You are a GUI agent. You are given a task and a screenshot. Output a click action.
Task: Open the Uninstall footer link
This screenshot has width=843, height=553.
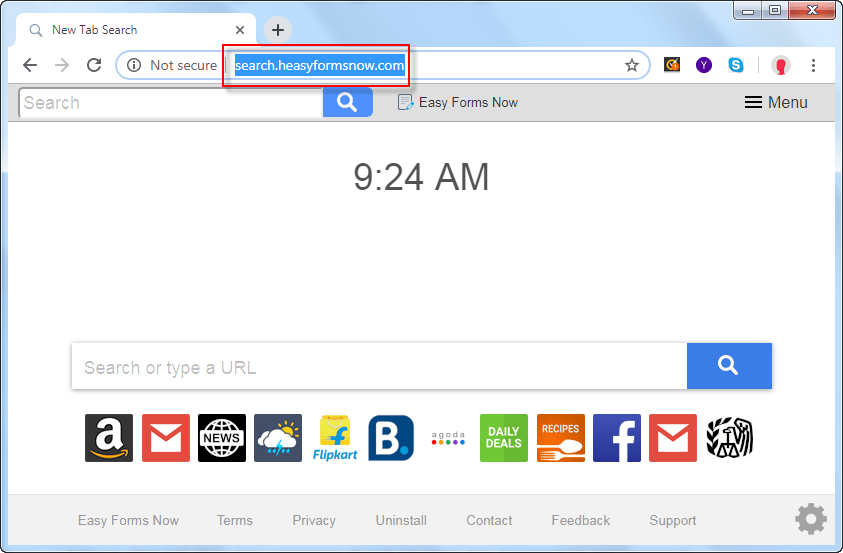[x=401, y=520]
